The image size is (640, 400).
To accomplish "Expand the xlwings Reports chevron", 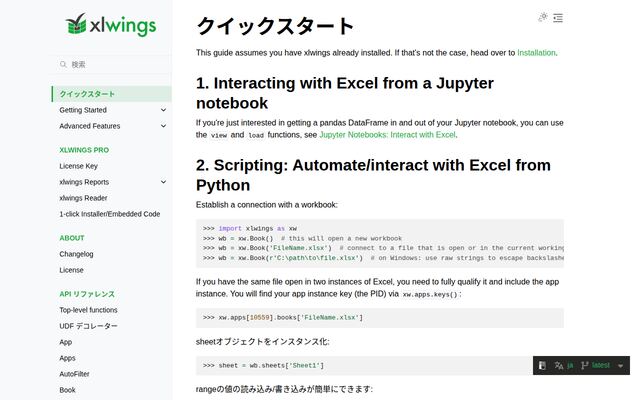I will [x=163, y=182].
